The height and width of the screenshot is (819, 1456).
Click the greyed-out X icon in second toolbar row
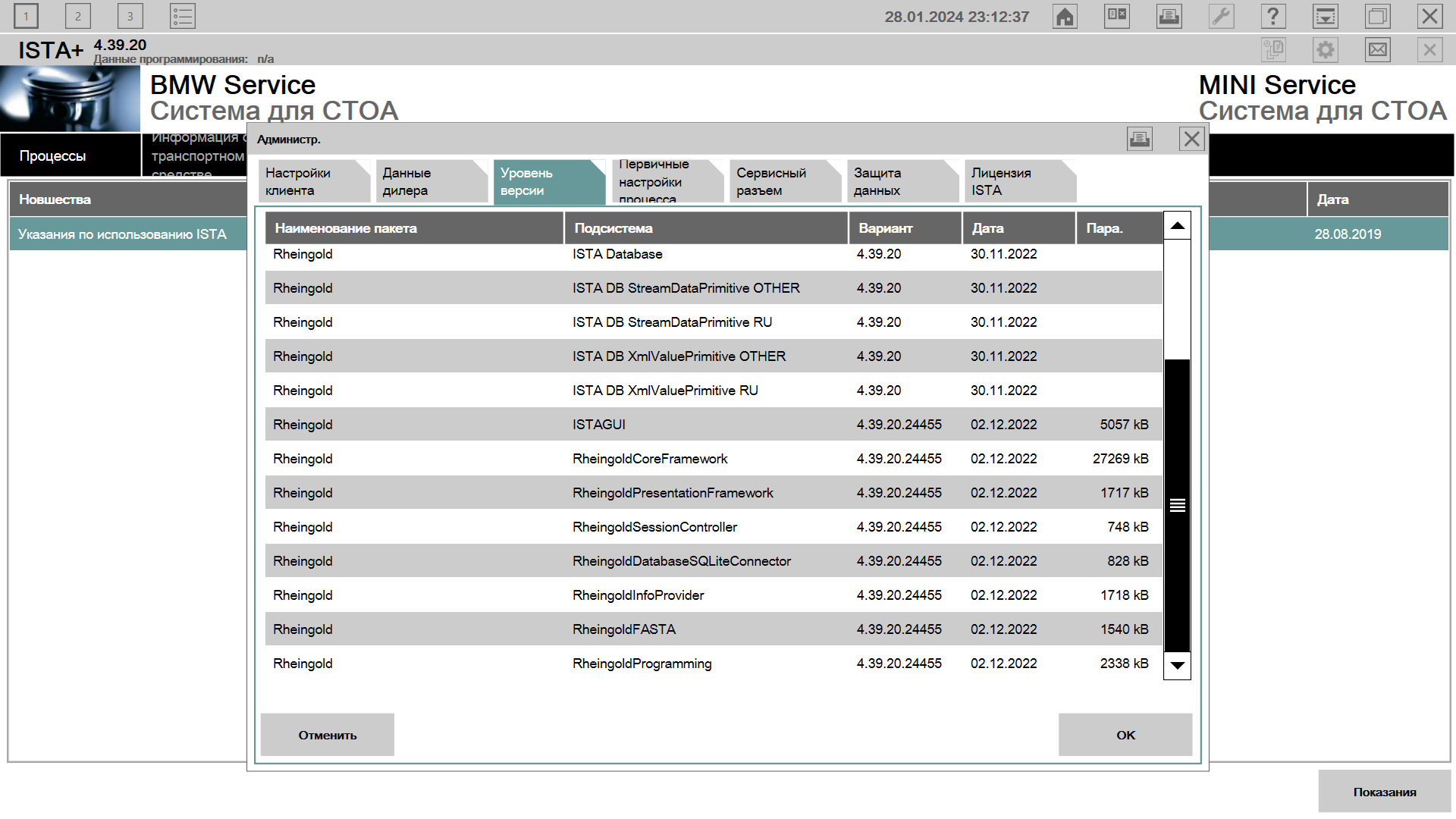(x=1430, y=50)
